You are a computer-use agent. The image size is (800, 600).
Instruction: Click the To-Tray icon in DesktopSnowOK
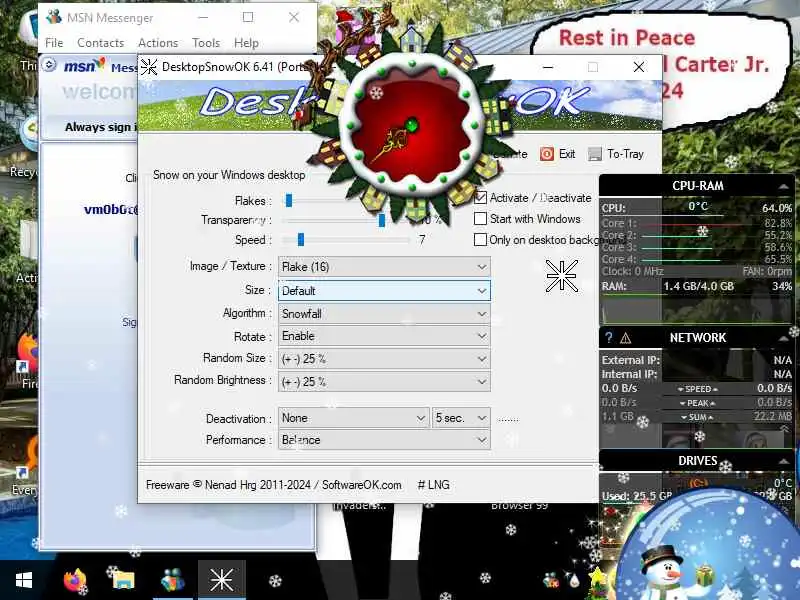pyautogui.click(x=595, y=154)
